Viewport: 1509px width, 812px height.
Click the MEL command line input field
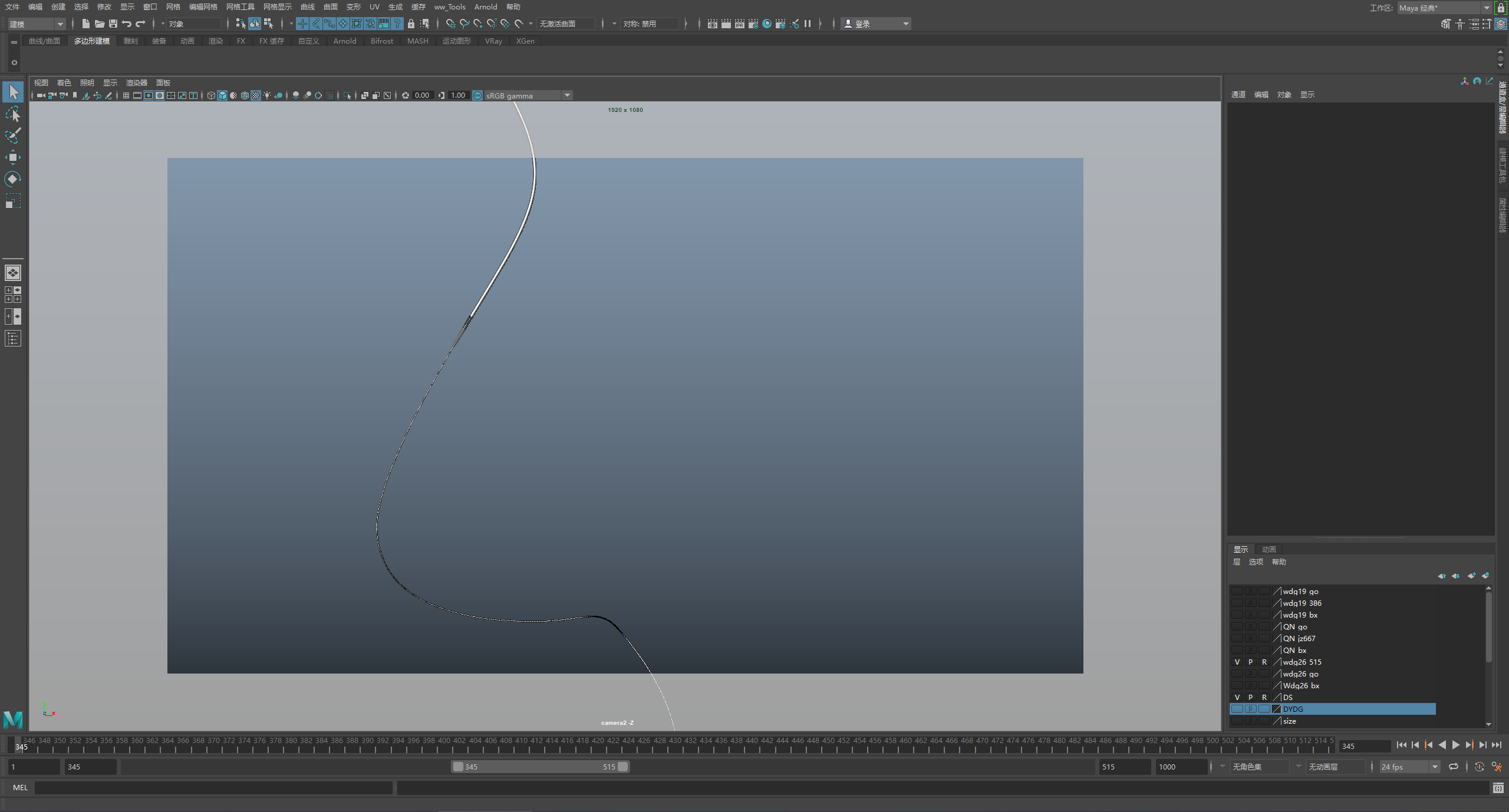pyautogui.click(x=213, y=788)
